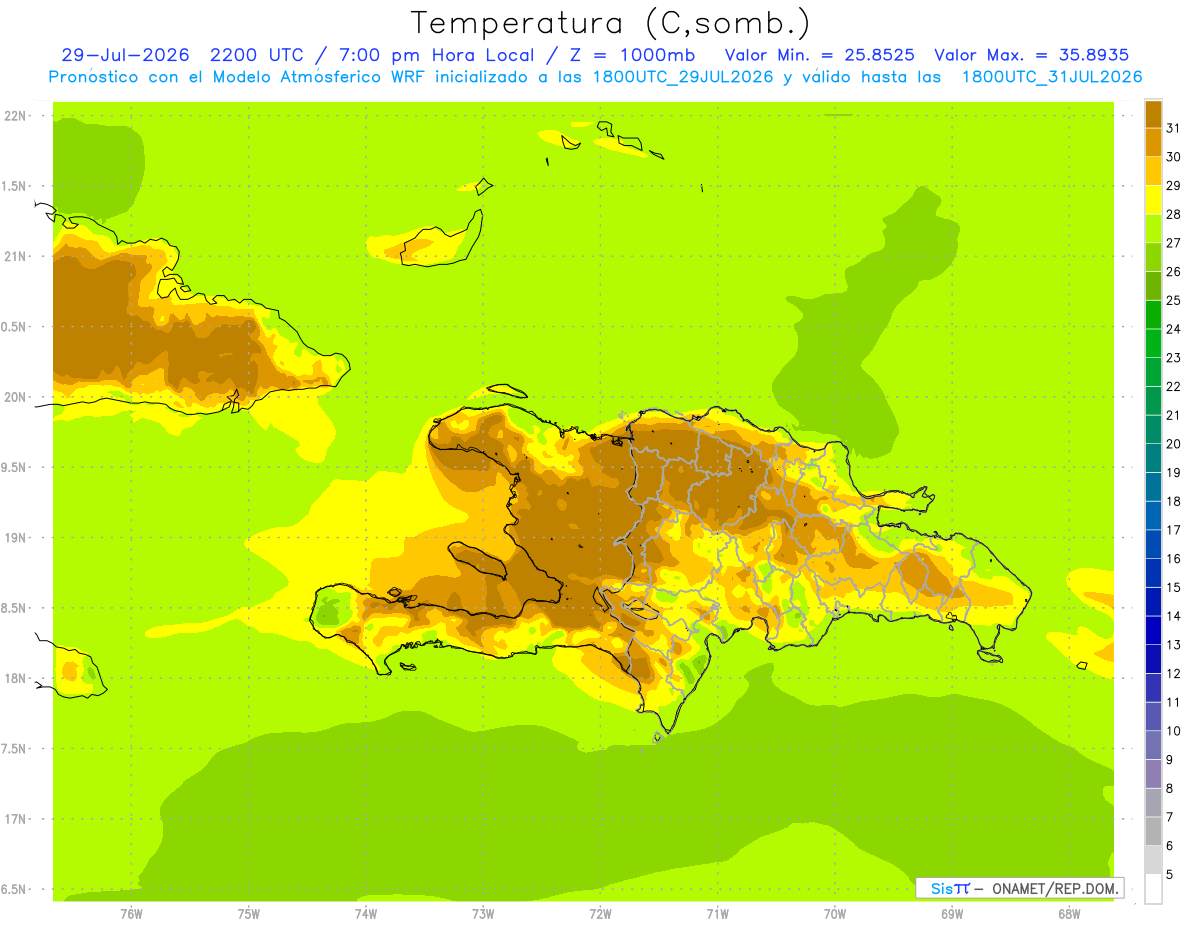This screenshot has height=927, width=1200.
Task: Click the '19N' latitude label
Action: [x=16, y=538]
